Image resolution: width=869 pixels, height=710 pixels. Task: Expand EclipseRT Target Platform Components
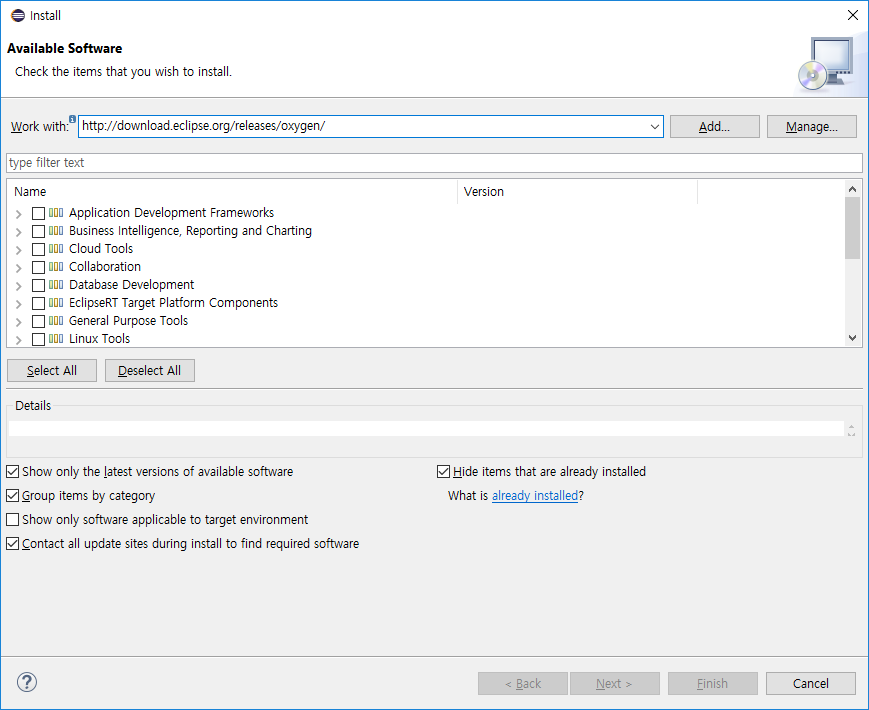pos(18,304)
